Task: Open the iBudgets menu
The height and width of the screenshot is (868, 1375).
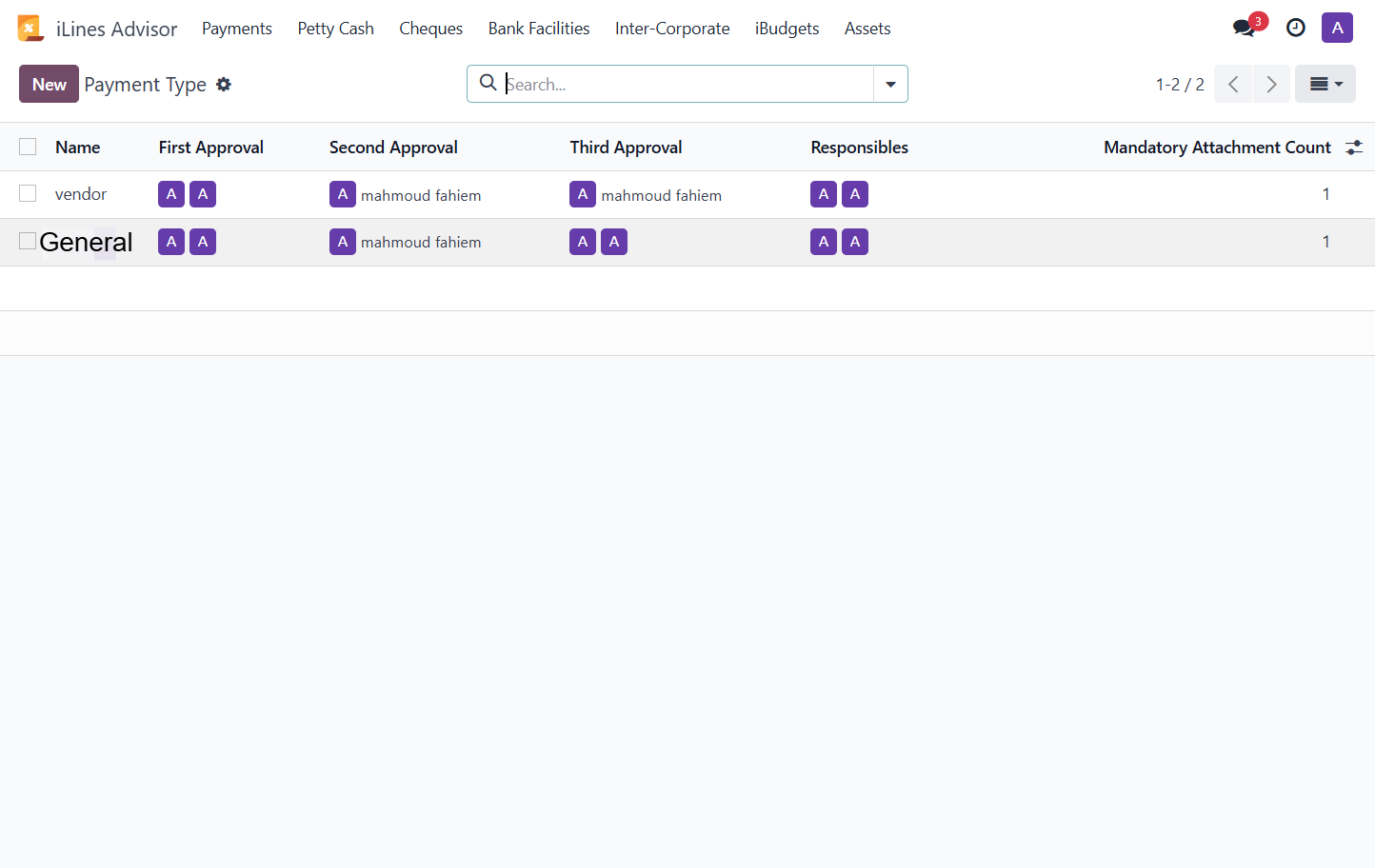Action: (787, 29)
